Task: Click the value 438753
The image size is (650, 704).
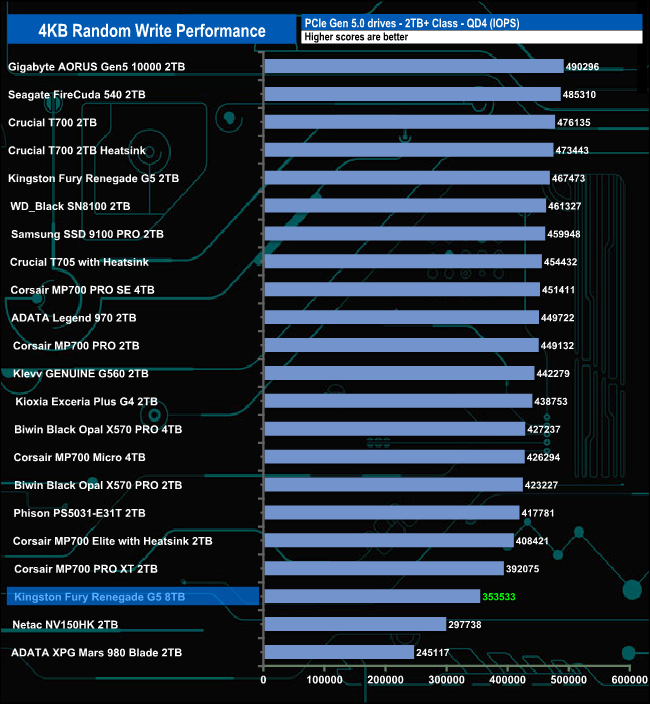Action: coord(551,401)
